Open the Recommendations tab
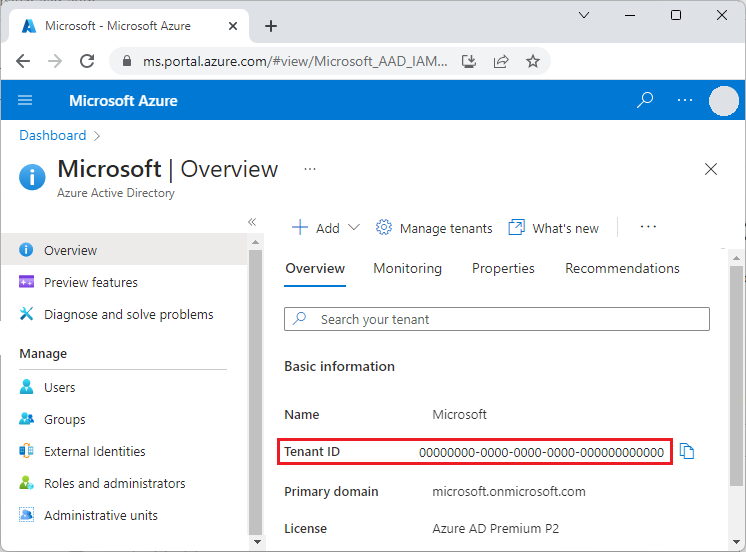Image resolution: width=746 pixels, height=552 pixels. pos(622,268)
